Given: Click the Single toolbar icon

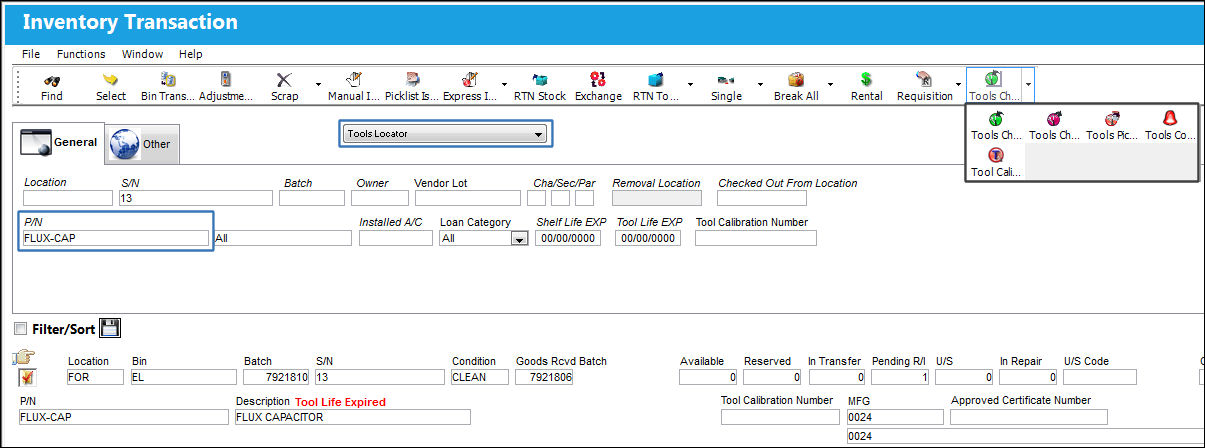Looking at the screenshot, I should pyautogui.click(x=726, y=80).
